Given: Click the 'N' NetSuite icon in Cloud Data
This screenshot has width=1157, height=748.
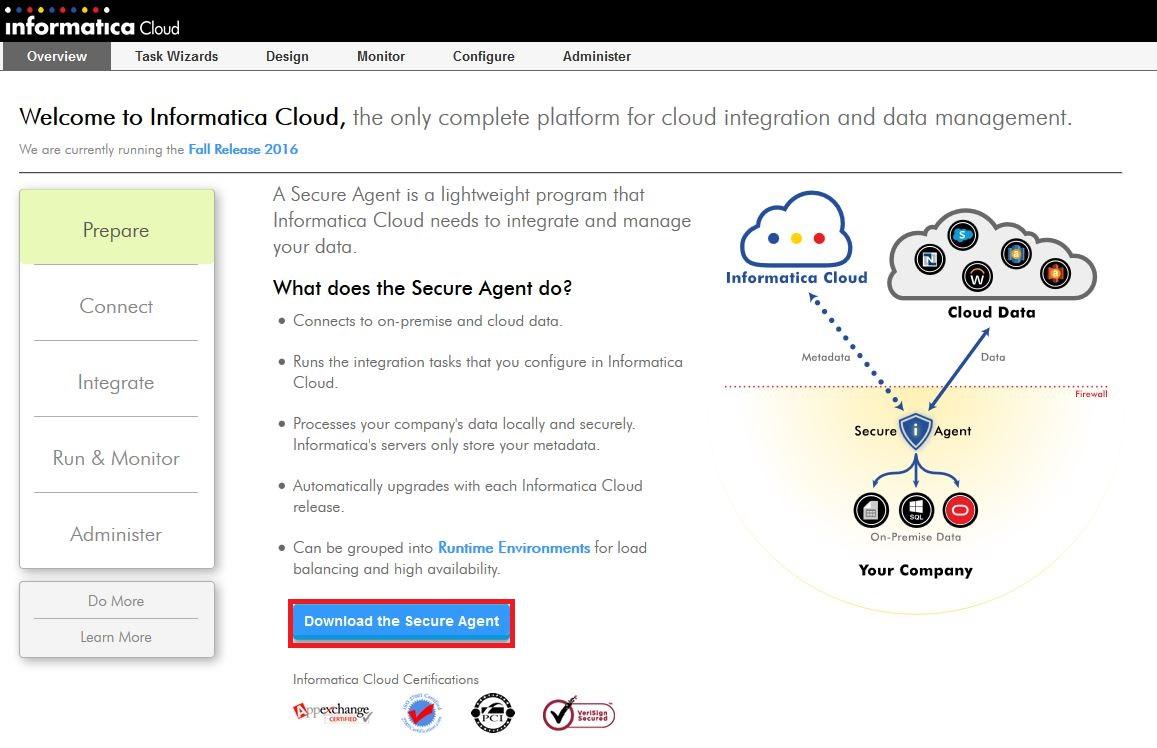Looking at the screenshot, I should [930, 259].
